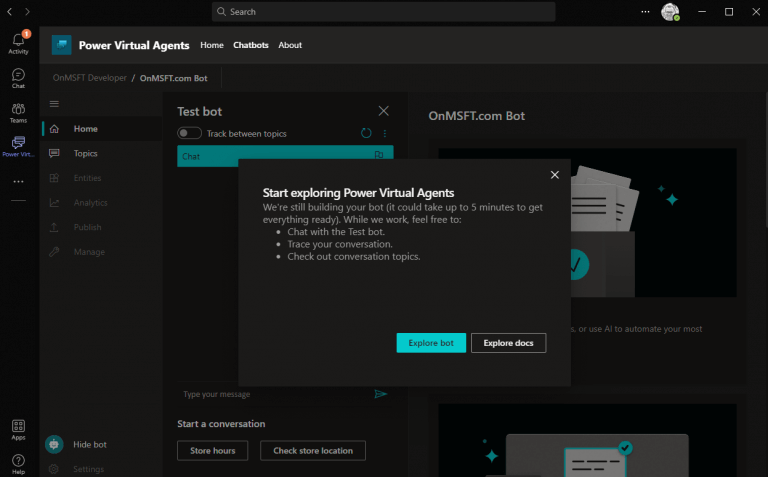This screenshot has height=477, width=768.
Task: Close the Test bot panel
Action: click(x=384, y=111)
